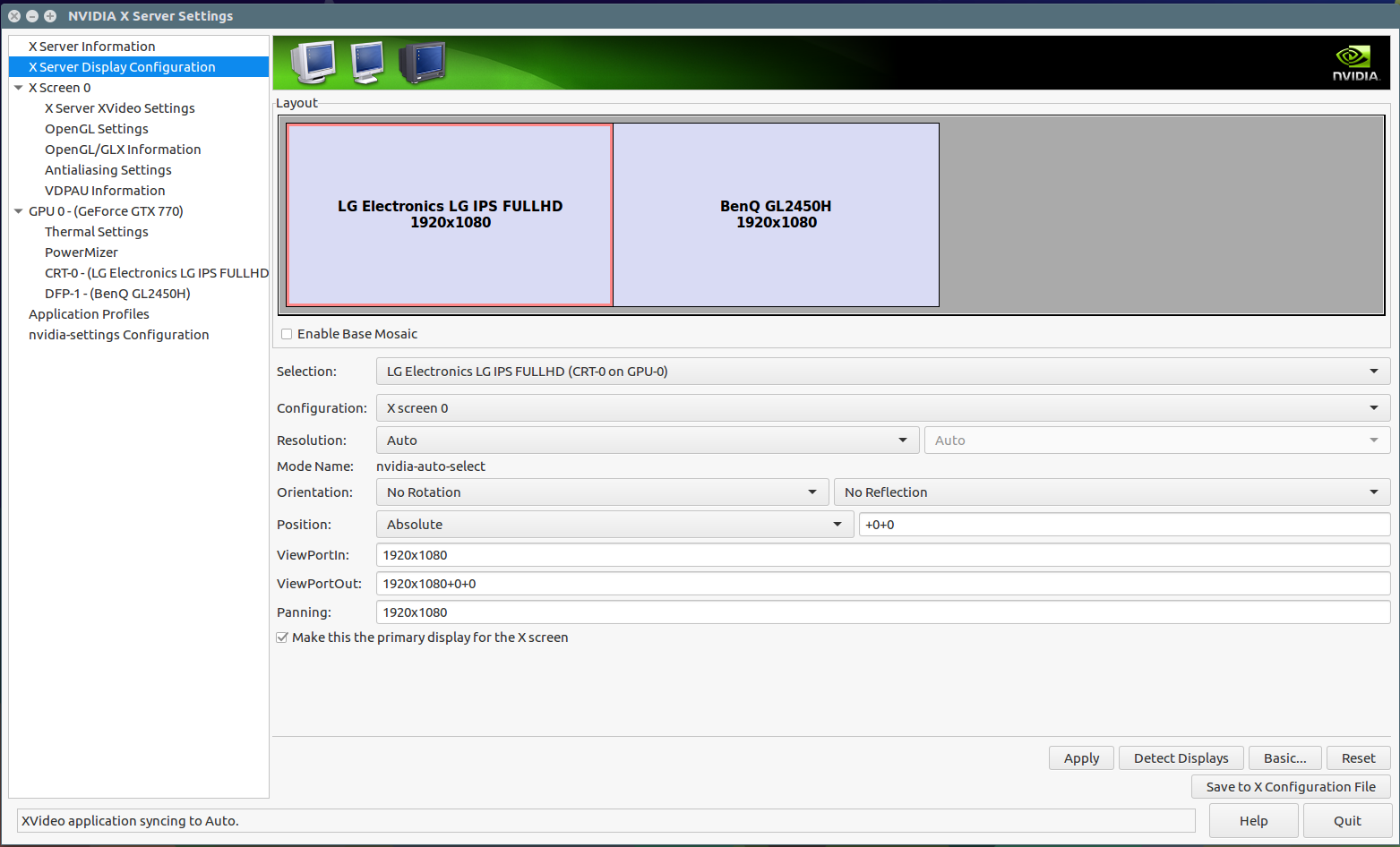The width and height of the screenshot is (1400, 847).
Task: Click the NVIDIA logo in the banner
Action: tap(1355, 64)
